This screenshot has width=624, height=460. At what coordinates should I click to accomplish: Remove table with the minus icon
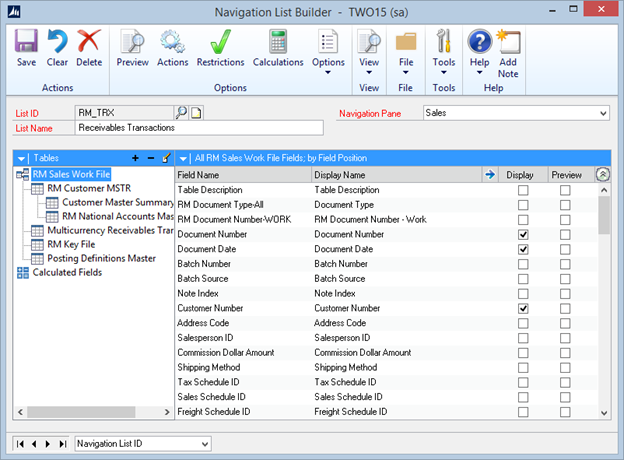(x=150, y=158)
